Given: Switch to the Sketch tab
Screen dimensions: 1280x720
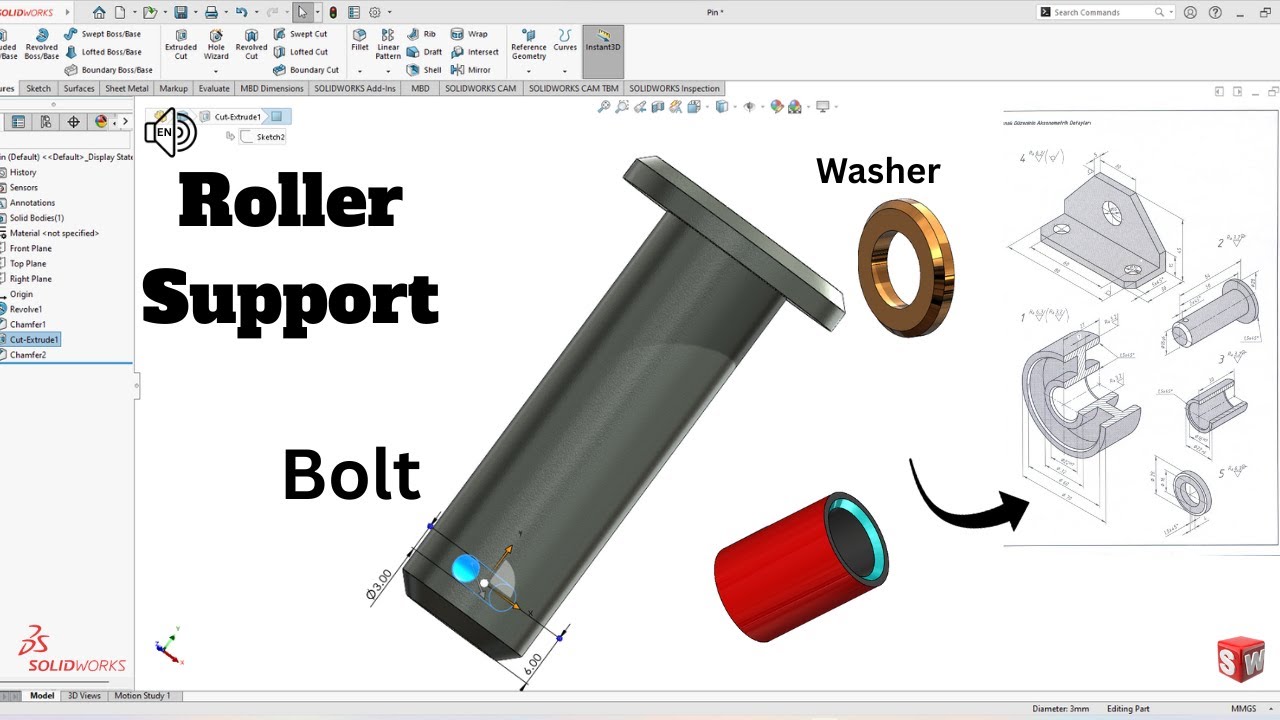Looking at the screenshot, I should coord(38,89).
